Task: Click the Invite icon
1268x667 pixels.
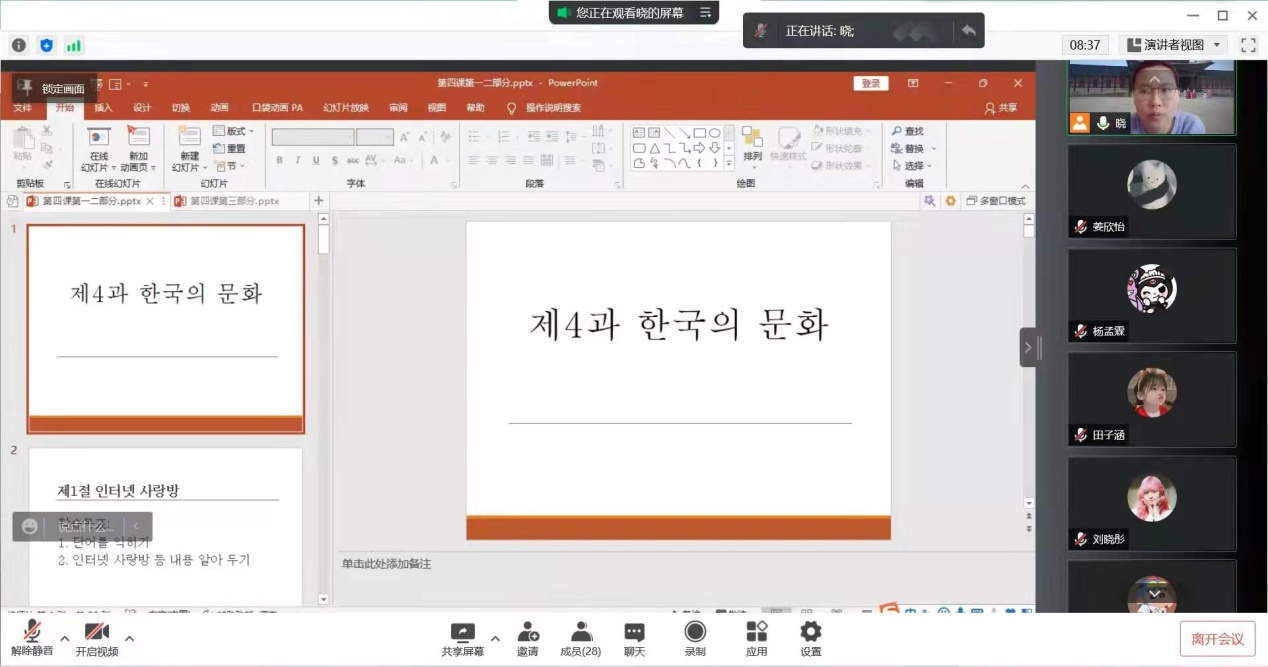Action: tap(527, 638)
